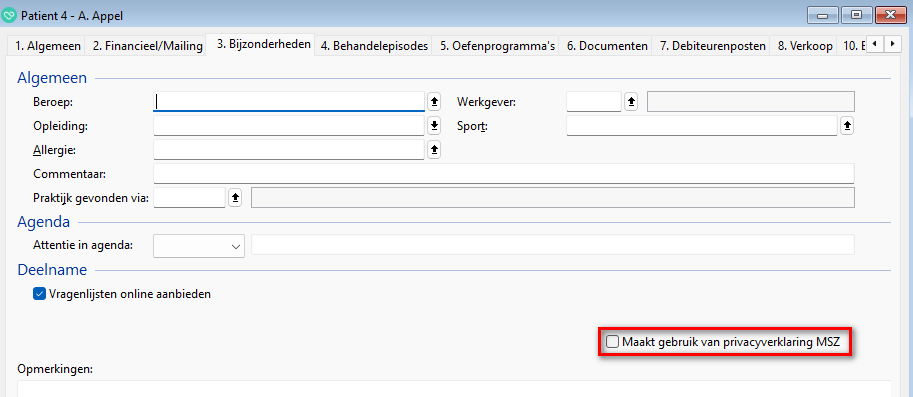Enable Maakt gebruik van privacyverklaring MSZ

pos(613,342)
